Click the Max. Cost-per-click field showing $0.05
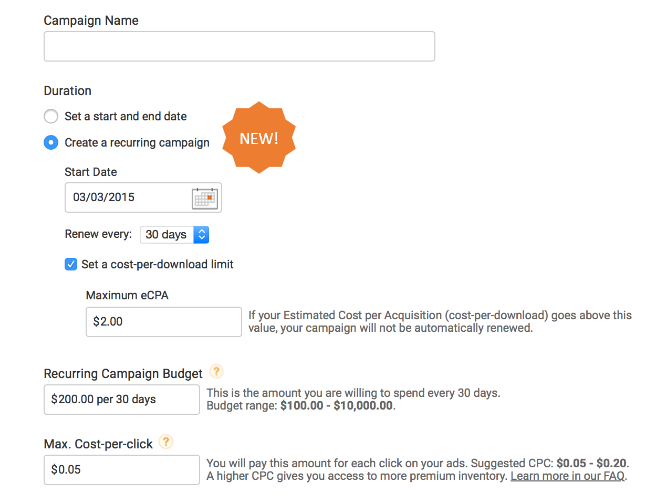 pos(121,469)
